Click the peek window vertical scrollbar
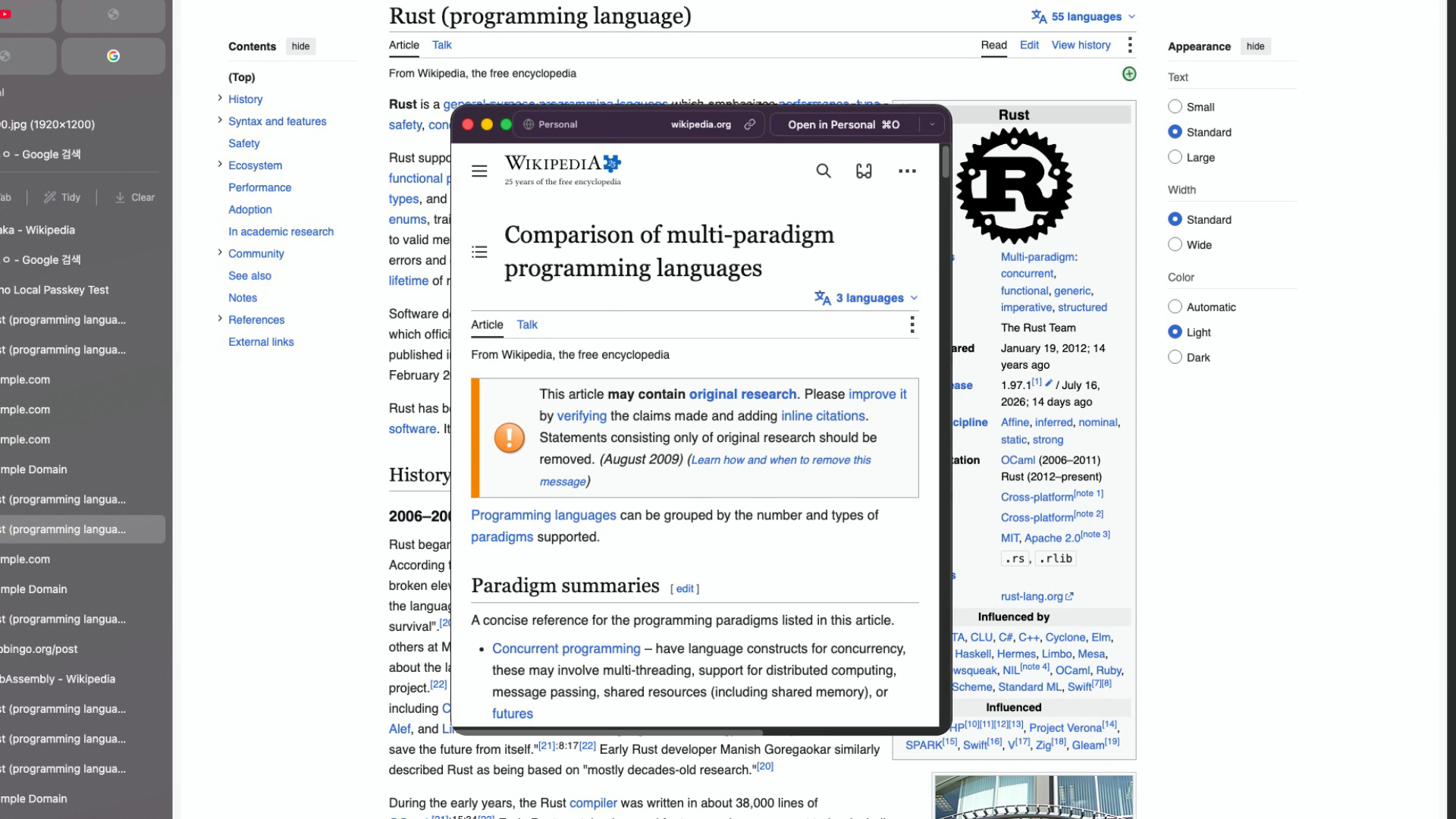 946,162
